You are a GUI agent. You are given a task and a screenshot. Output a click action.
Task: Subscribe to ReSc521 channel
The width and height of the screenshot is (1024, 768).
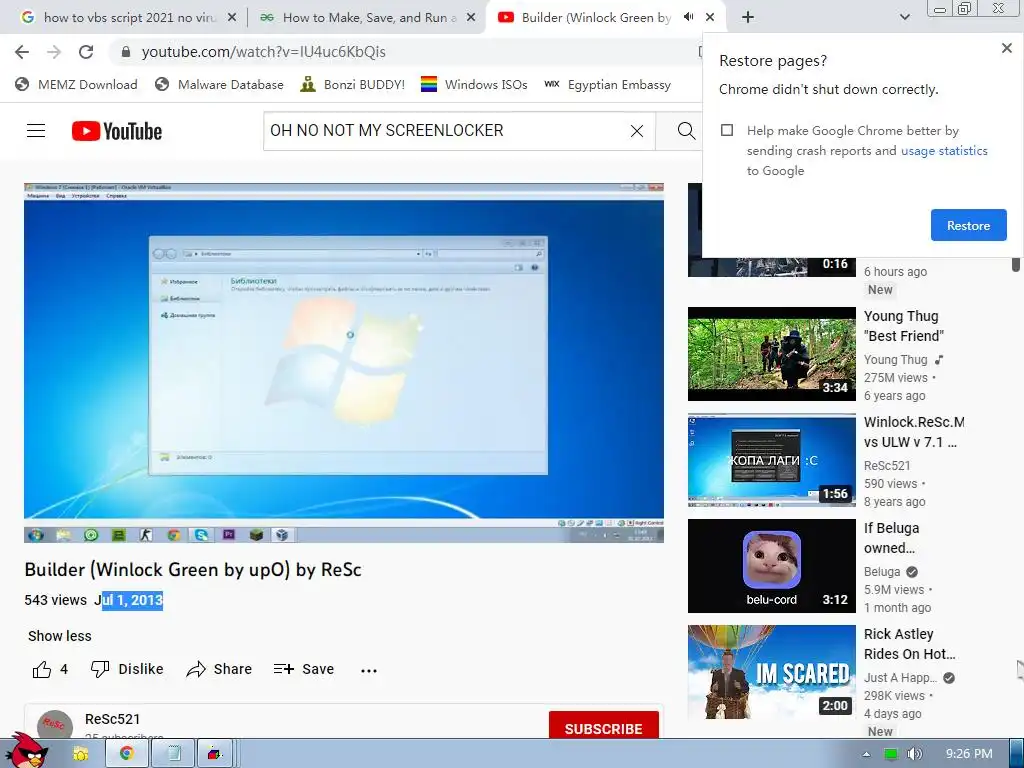603,726
